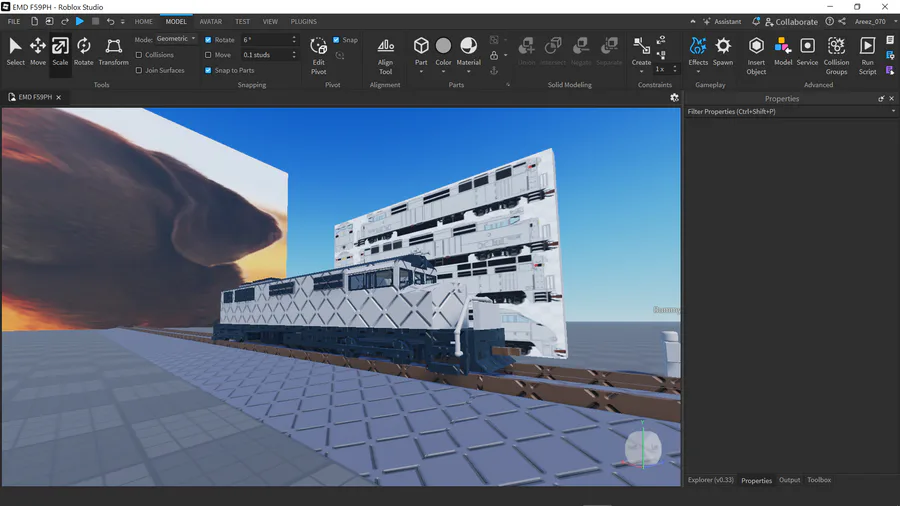900x506 pixels.
Task: Uncheck the Rotate snapping checkbox
Action: [x=208, y=40]
